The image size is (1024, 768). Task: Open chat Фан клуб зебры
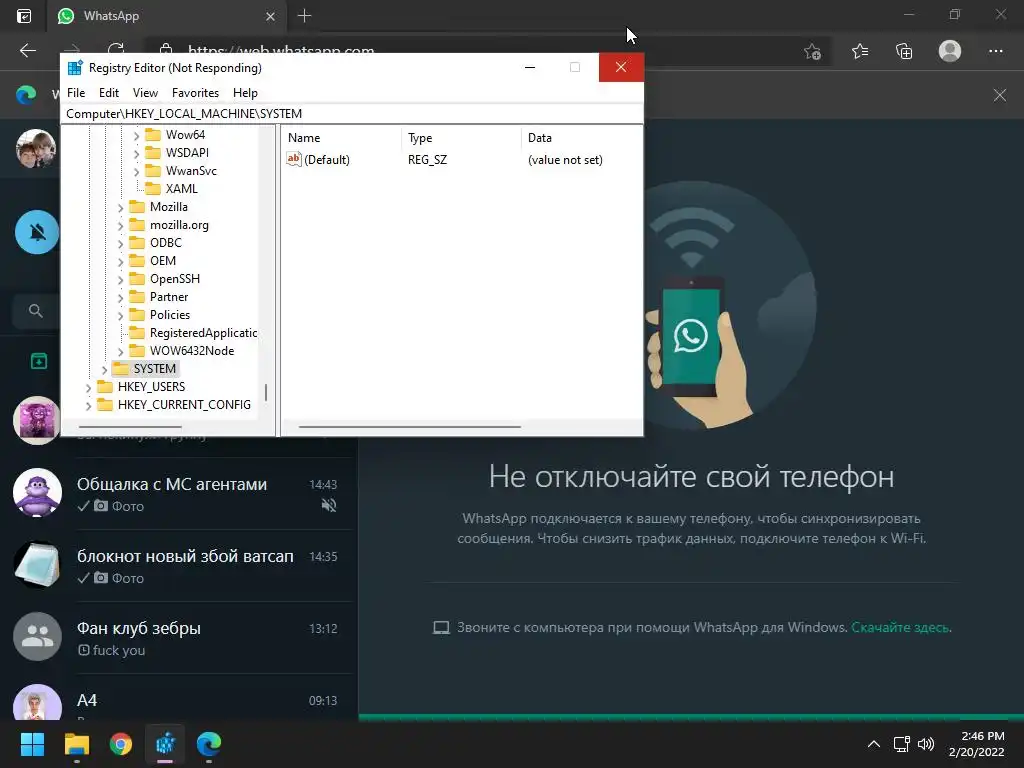click(x=179, y=637)
